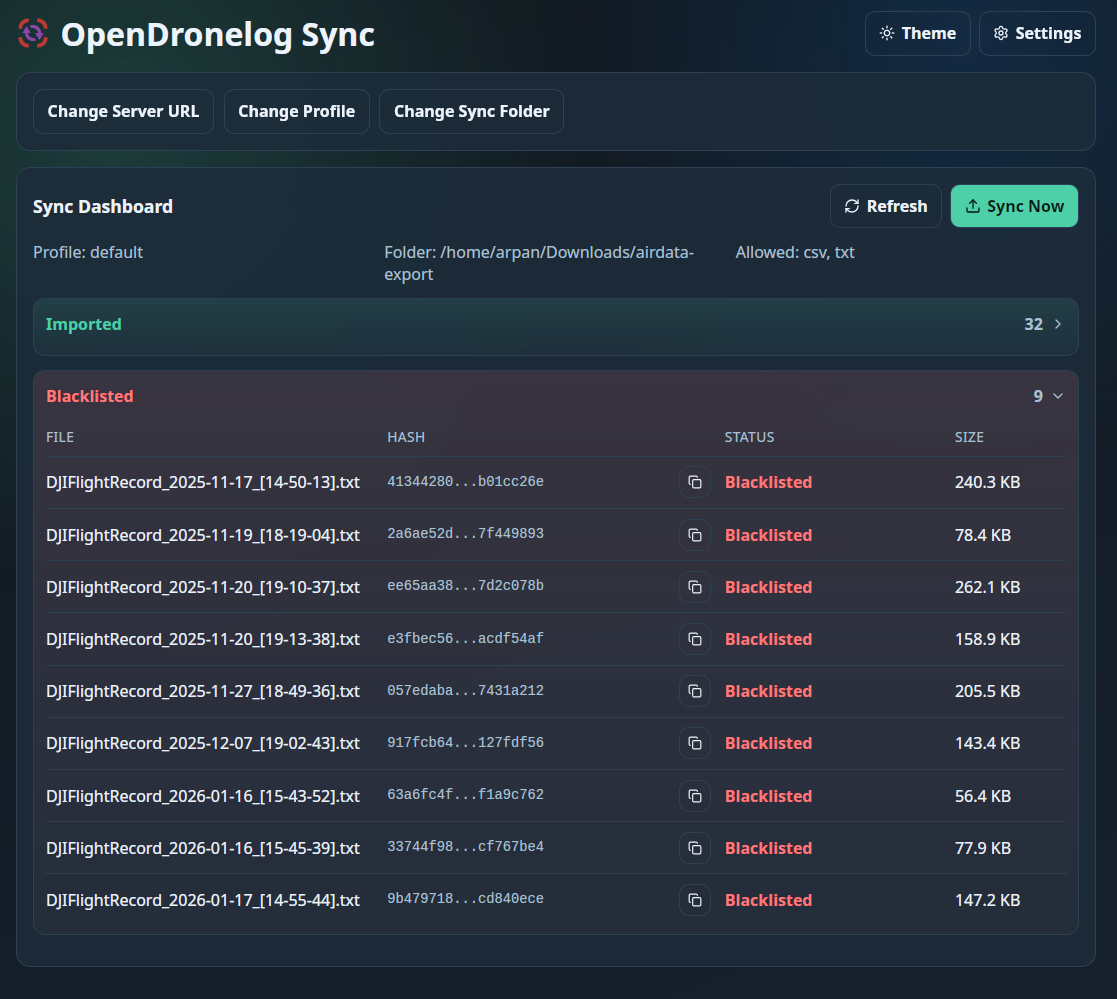This screenshot has width=1117, height=999.
Task: Copy hash 2a6ae52d...7f449893
Action: [695, 535]
